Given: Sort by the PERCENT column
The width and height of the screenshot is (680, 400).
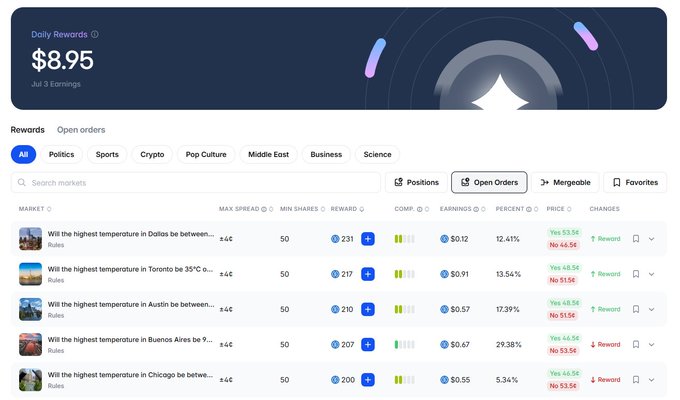Looking at the screenshot, I should 517,209.
